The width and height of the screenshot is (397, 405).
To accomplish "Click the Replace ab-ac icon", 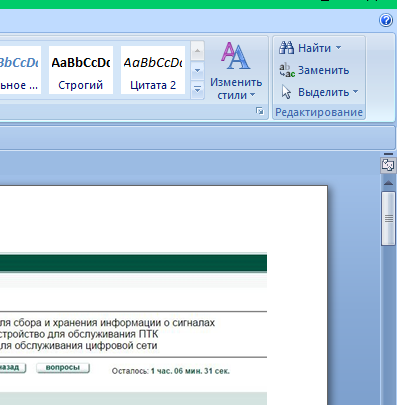I will [287, 70].
